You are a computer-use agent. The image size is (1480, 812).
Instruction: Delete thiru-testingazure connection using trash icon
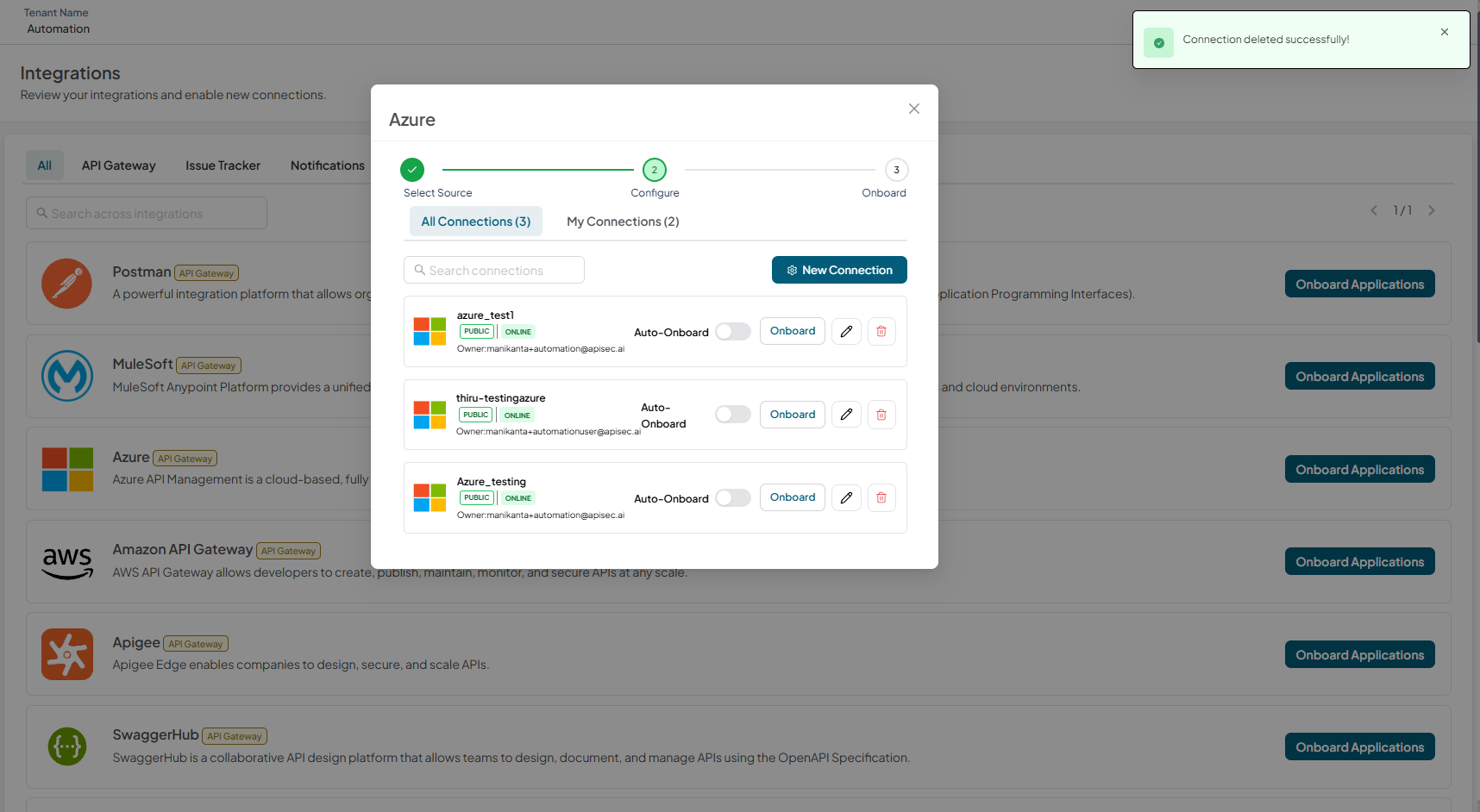[881, 415]
